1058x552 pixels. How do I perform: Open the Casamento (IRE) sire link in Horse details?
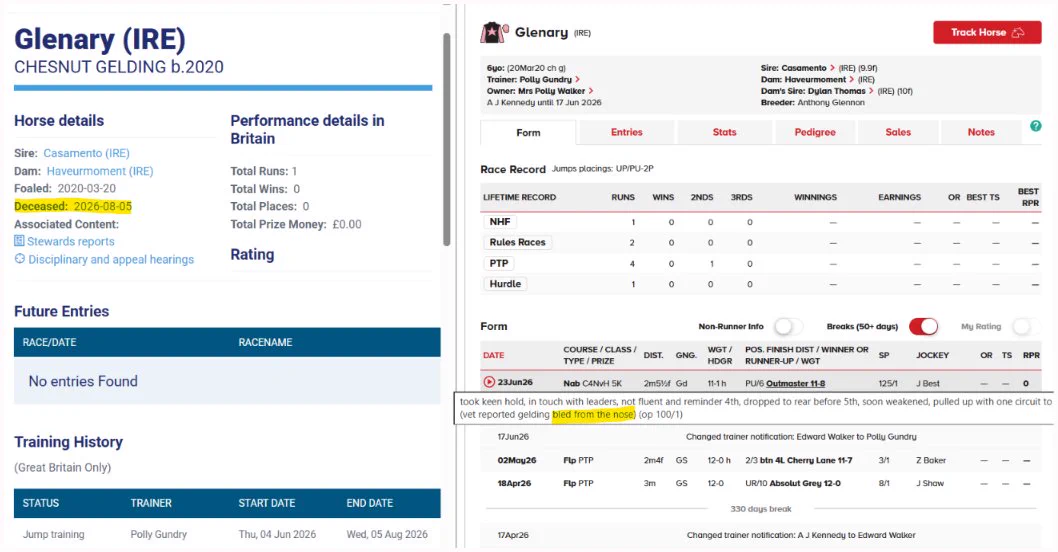(86, 153)
